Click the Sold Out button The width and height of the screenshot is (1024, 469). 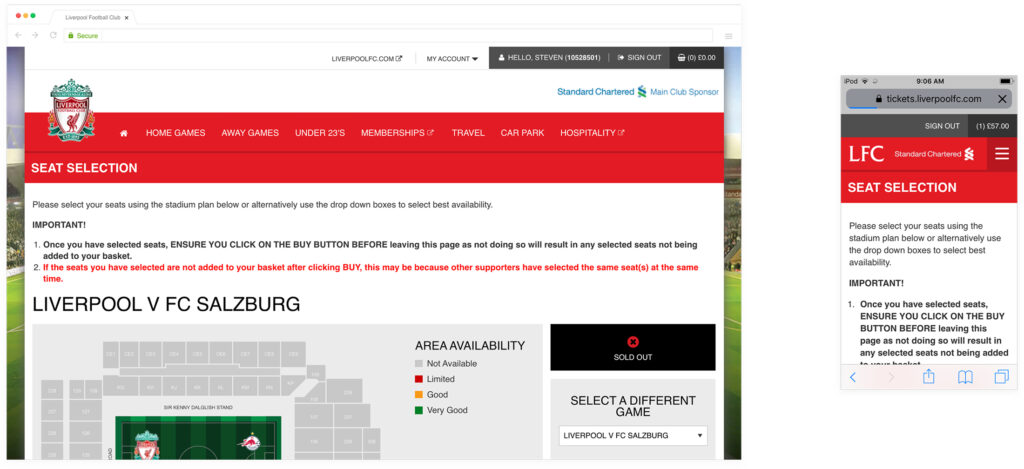point(632,347)
